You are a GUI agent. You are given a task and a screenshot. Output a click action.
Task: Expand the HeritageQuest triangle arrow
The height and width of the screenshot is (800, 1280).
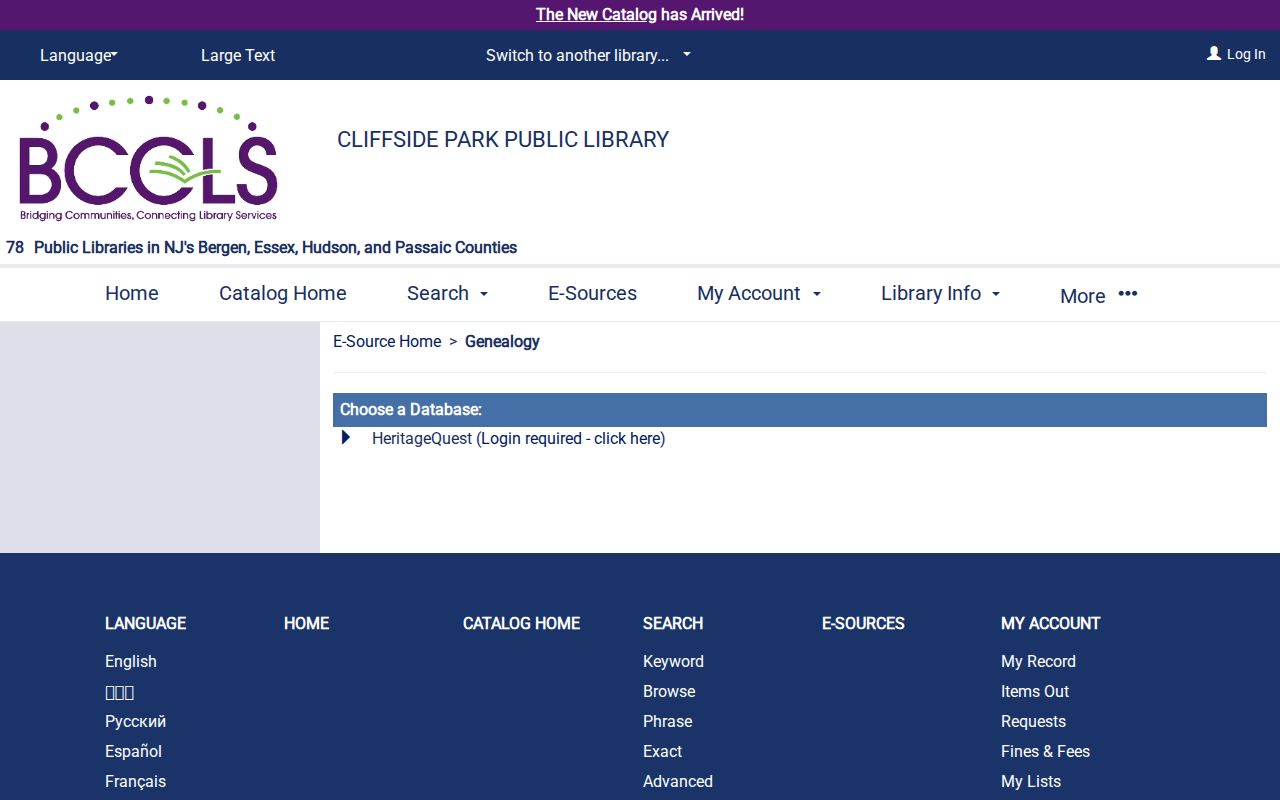(x=346, y=437)
